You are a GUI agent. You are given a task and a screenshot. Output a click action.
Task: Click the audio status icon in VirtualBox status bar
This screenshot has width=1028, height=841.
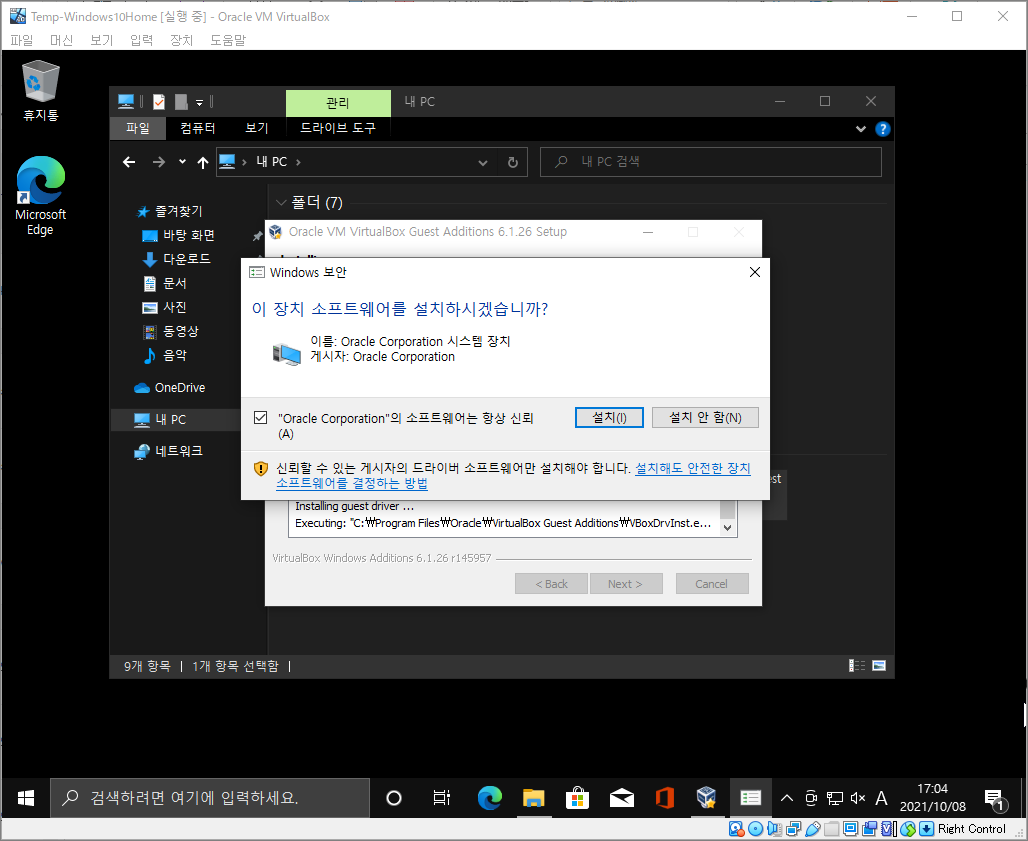774,829
